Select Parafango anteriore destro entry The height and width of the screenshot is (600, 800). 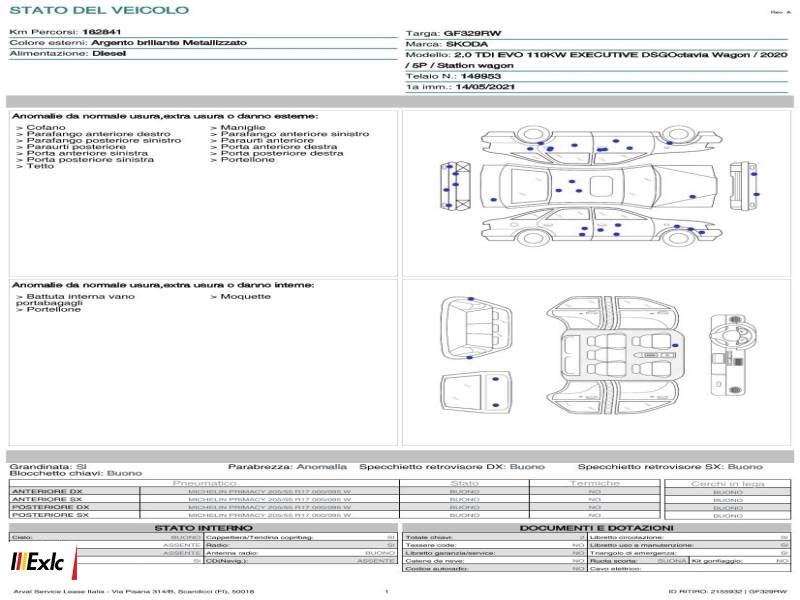(x=93, y=134)
